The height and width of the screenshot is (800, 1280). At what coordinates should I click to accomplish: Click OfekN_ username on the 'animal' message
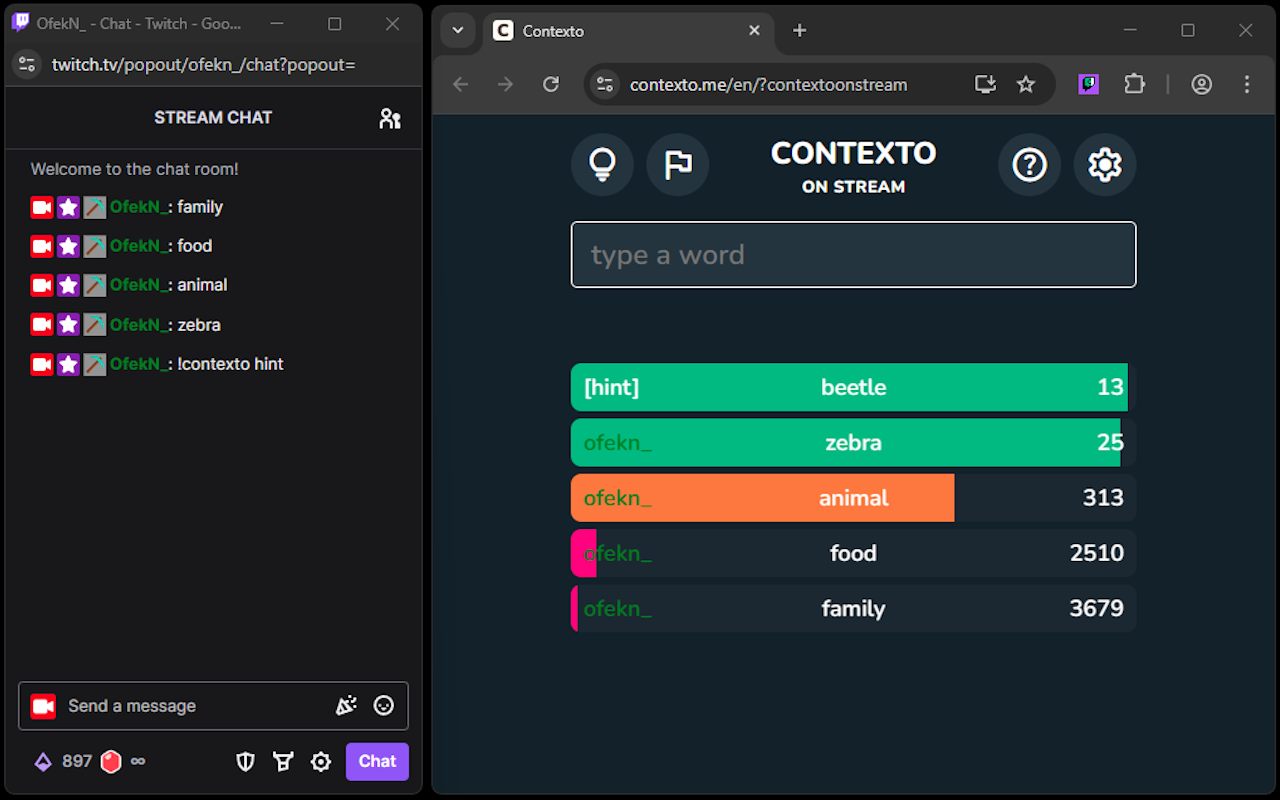(x=138, y=285)
